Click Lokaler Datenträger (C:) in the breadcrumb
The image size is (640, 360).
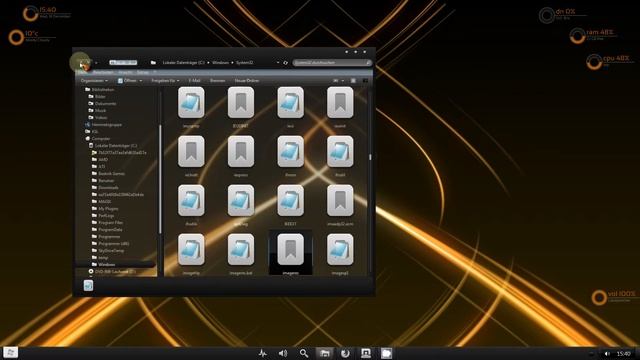[x=183, y=62]
